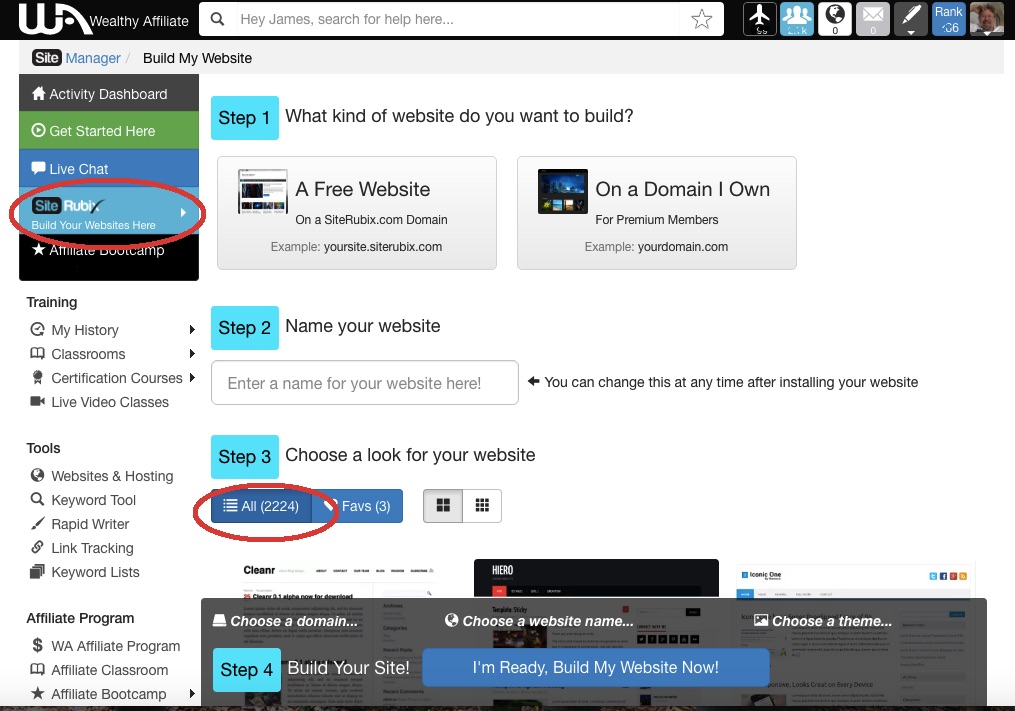Click the 'Training' section heading

click(x=52, y=302)
